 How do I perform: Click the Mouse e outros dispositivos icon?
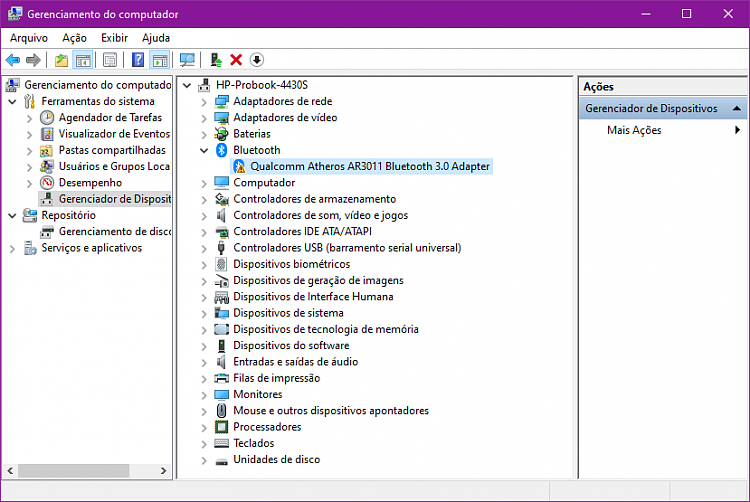tap(221, 410)
